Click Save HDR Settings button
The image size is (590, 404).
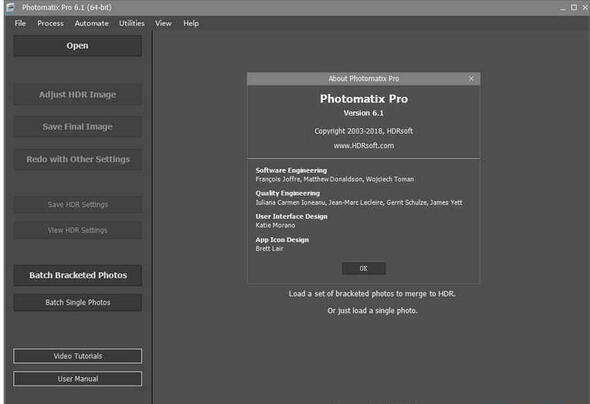pos(78,204)
